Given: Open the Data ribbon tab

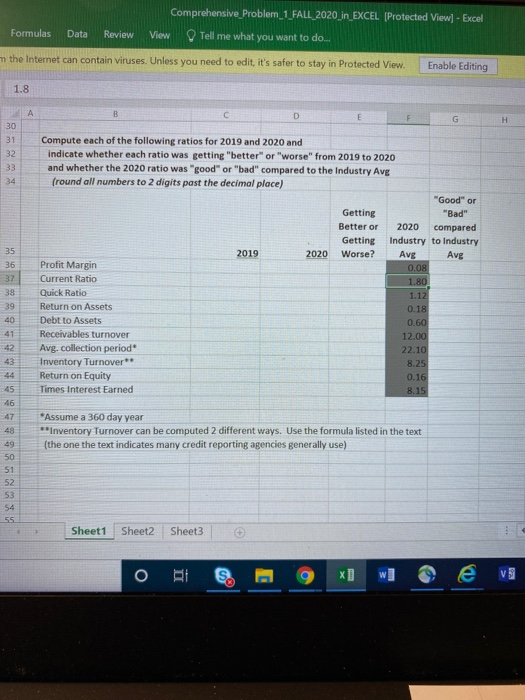Looking at the screenshot, I should [77, 34].
